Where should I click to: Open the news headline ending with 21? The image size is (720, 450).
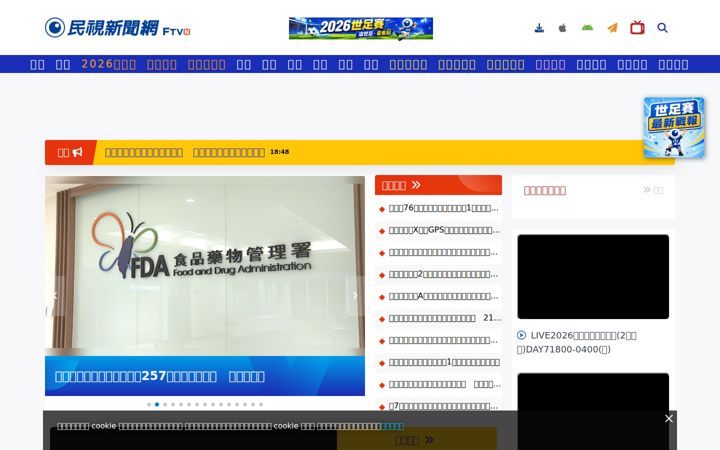pos(444,318)
